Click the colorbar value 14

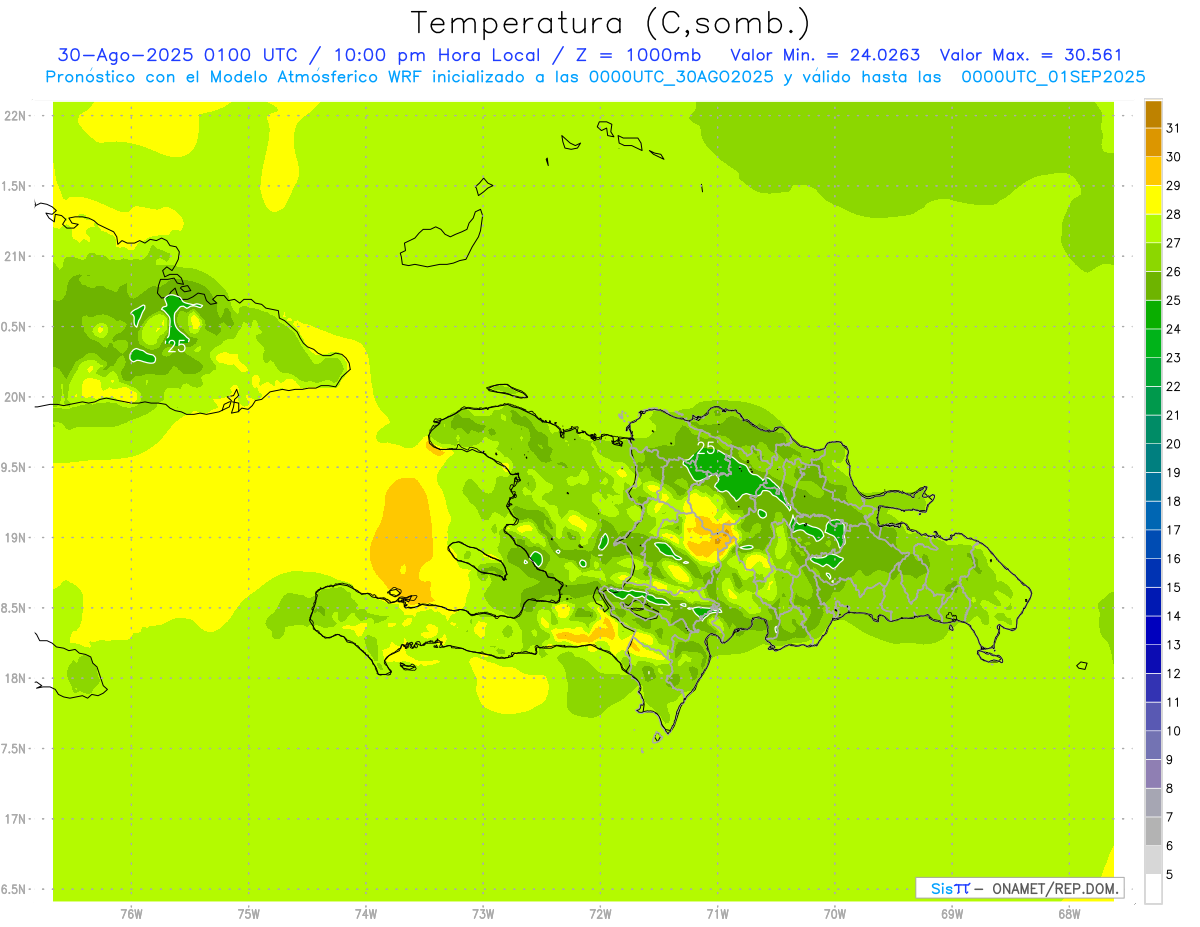(1174, 616)
